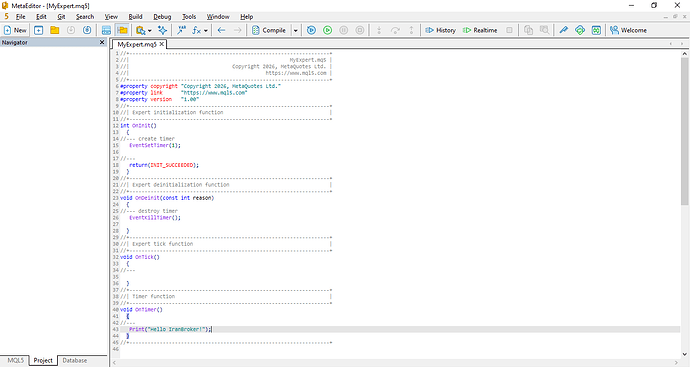Click the blue brush styler icon
Screen dimensions: 690x367
pos(563,30)
